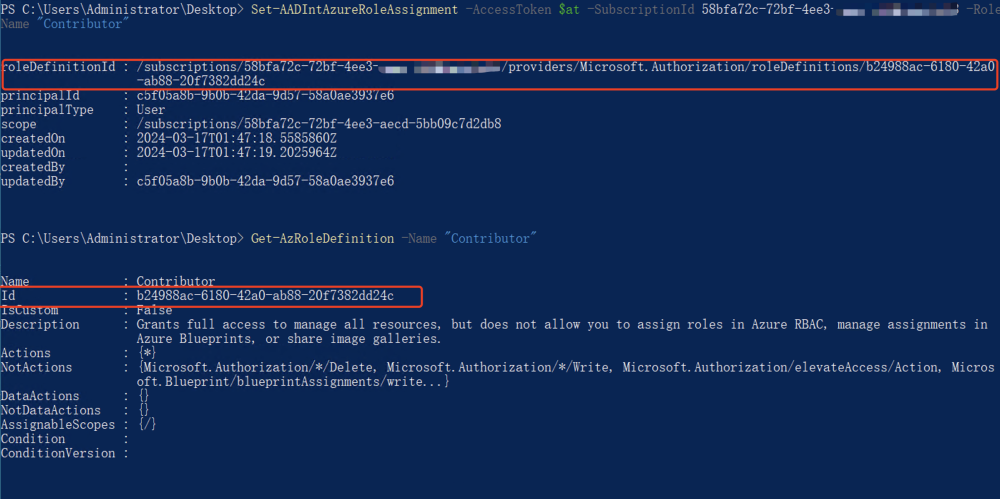
Task: Click the NotActions list beginning Microsoft.Authorization
Action: (564, 375)
